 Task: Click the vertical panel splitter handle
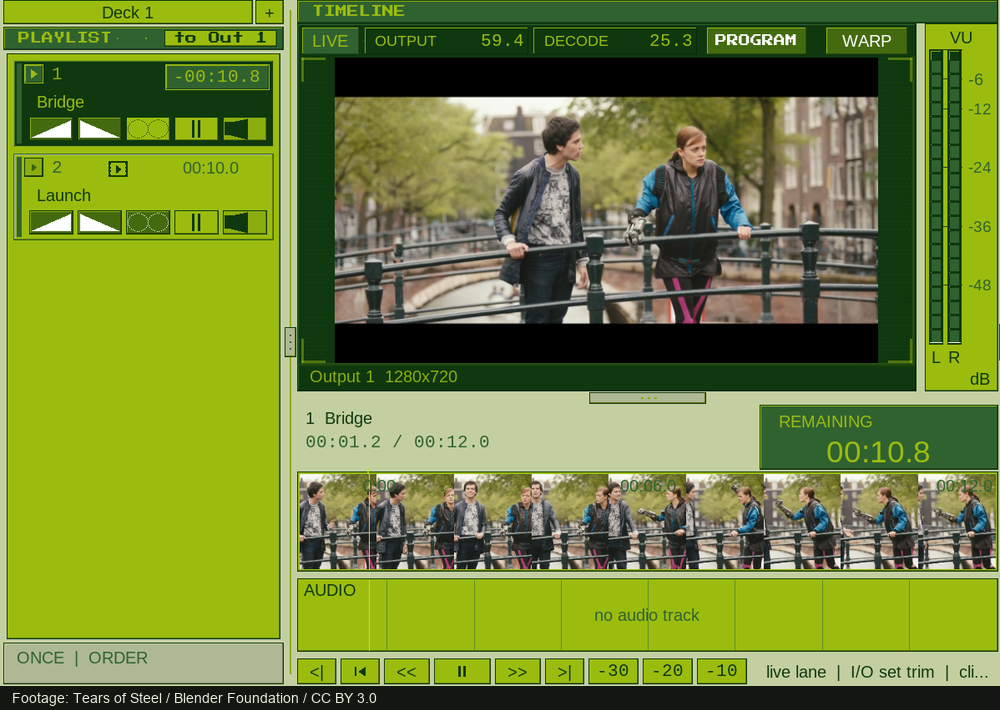point(290,342)
